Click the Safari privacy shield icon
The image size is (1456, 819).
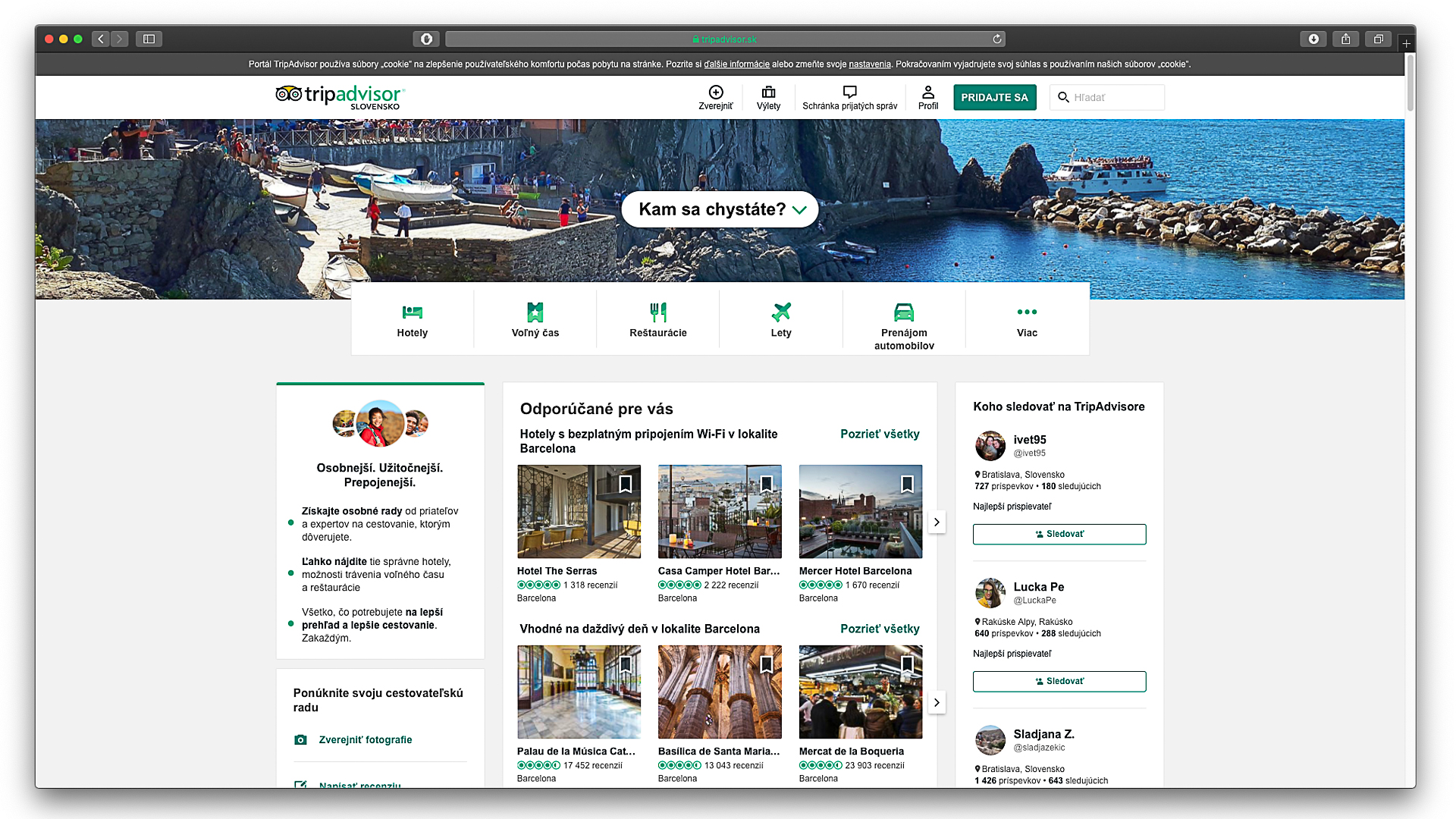[x=426, y=39]
